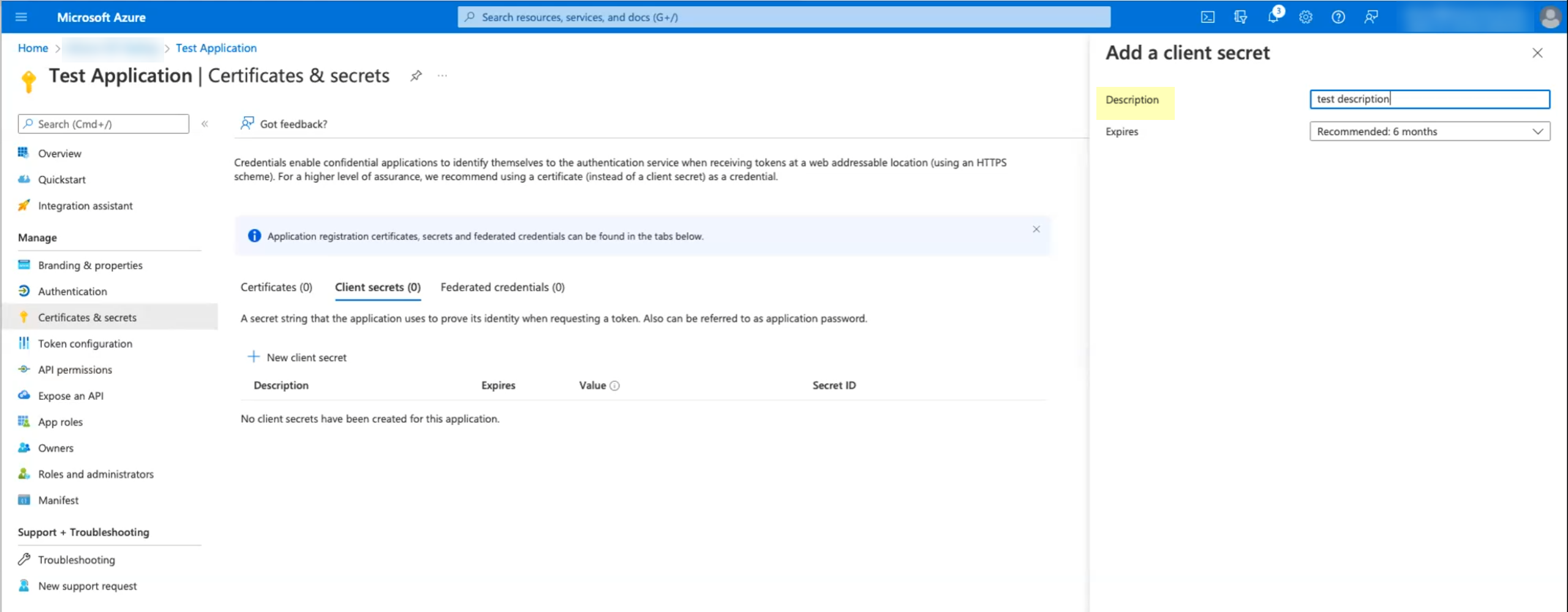
Task: Switch to the Federated credentials (0) tab
Action: [x=502, y=287]
